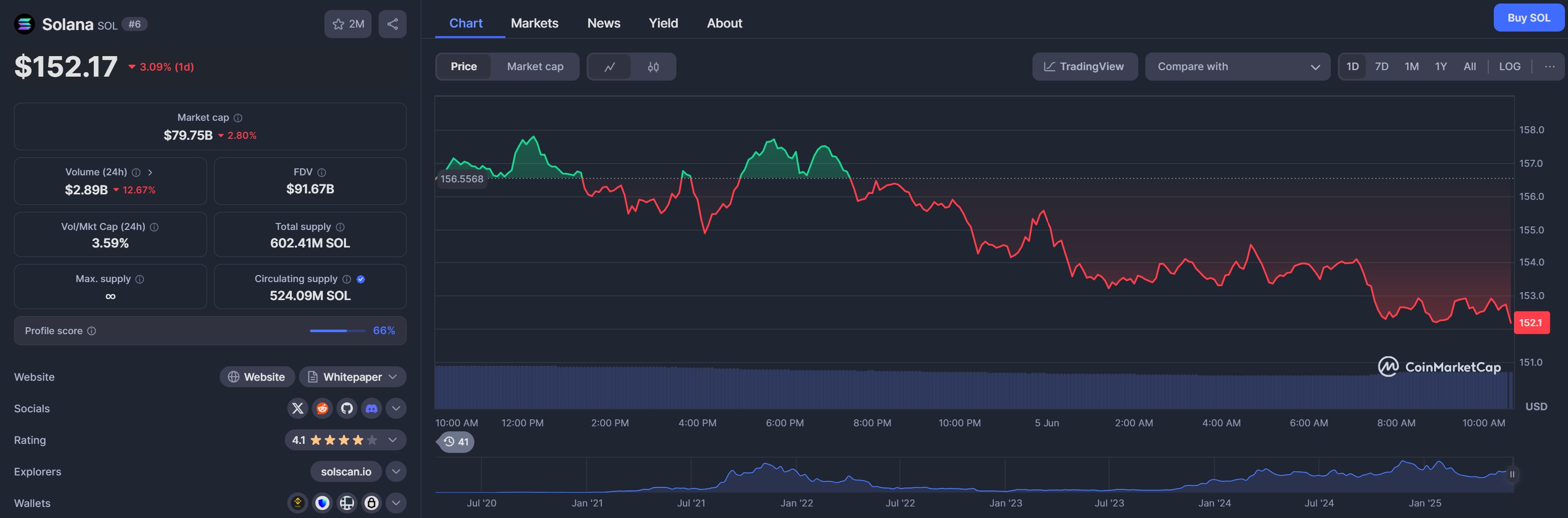Open the Discord social icon
The width and height of the screenshot is (1568, 518).
[x=372, y=409]
